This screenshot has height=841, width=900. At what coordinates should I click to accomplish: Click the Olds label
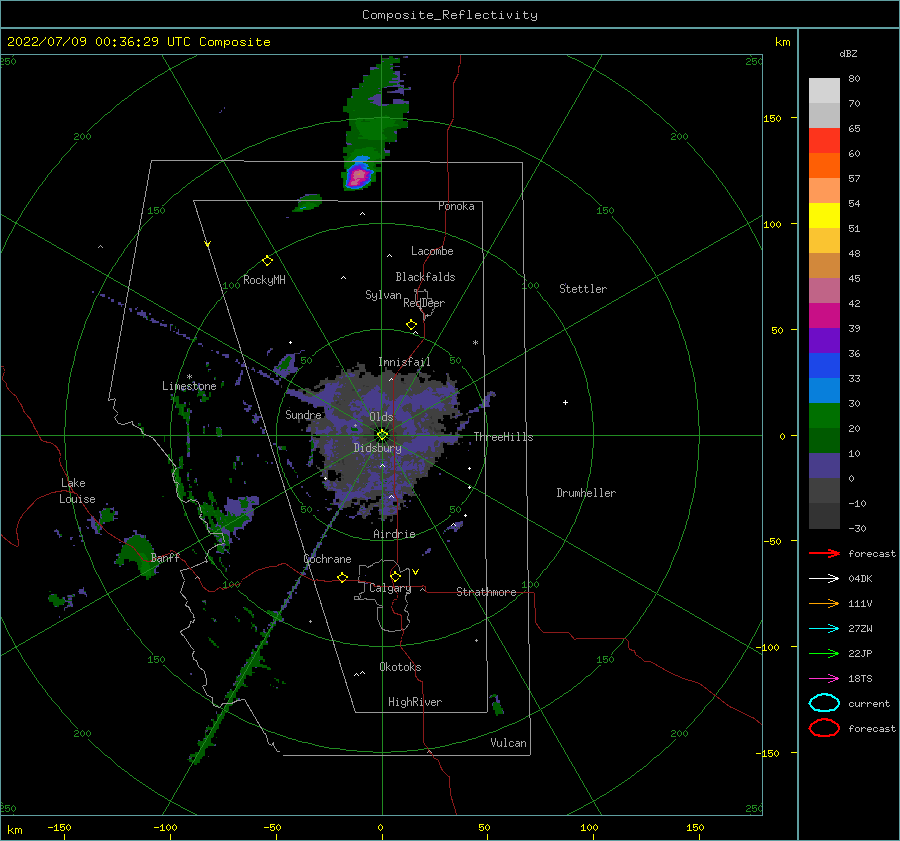coord(381,417)
